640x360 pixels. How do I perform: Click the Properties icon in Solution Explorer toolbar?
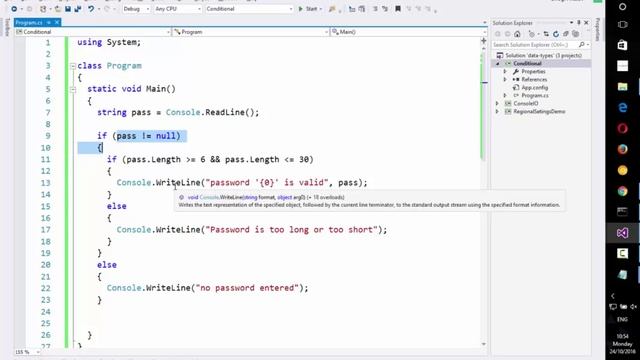[x=576, y=34]
